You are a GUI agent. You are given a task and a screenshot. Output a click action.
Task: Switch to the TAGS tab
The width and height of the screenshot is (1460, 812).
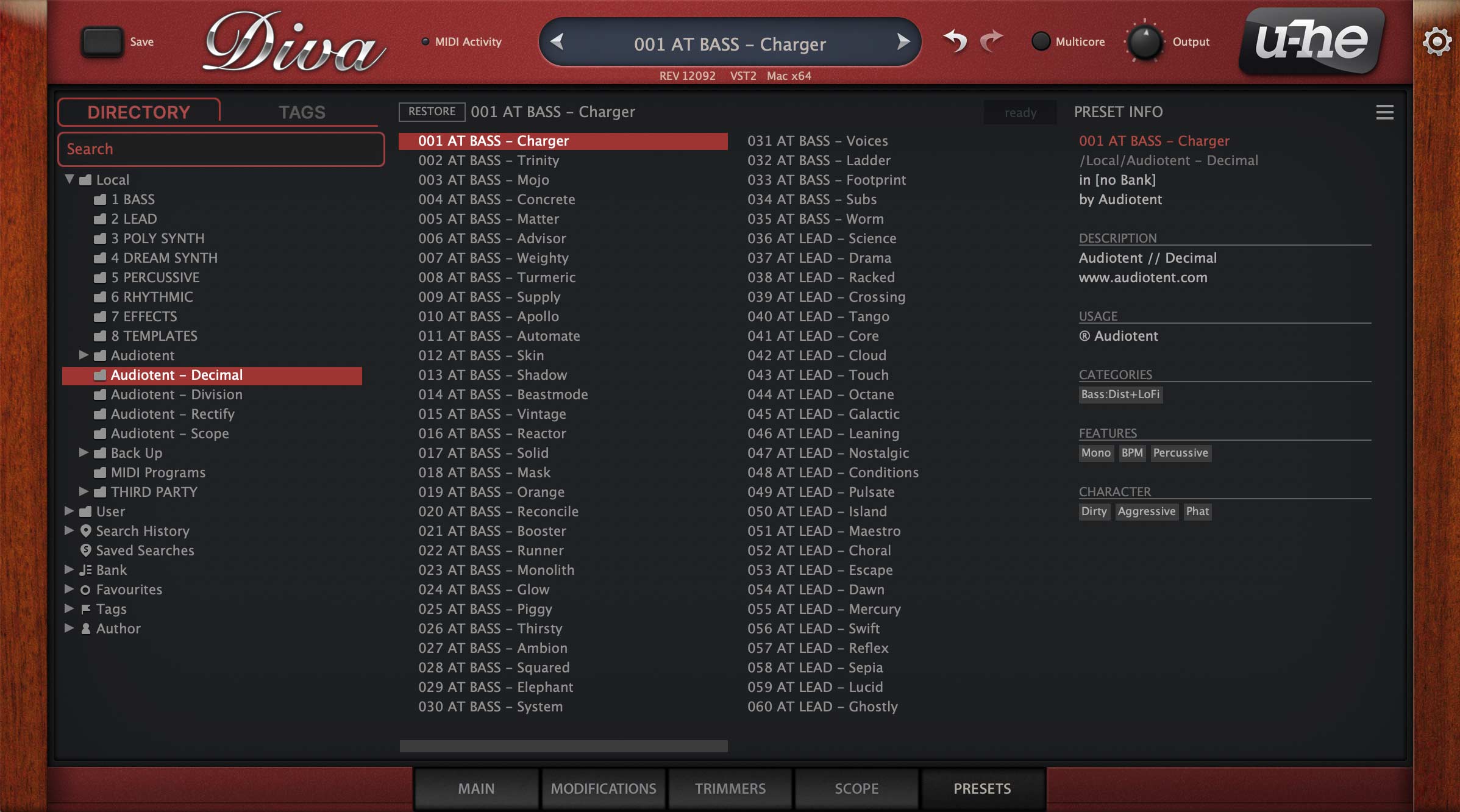pos(302,112)
